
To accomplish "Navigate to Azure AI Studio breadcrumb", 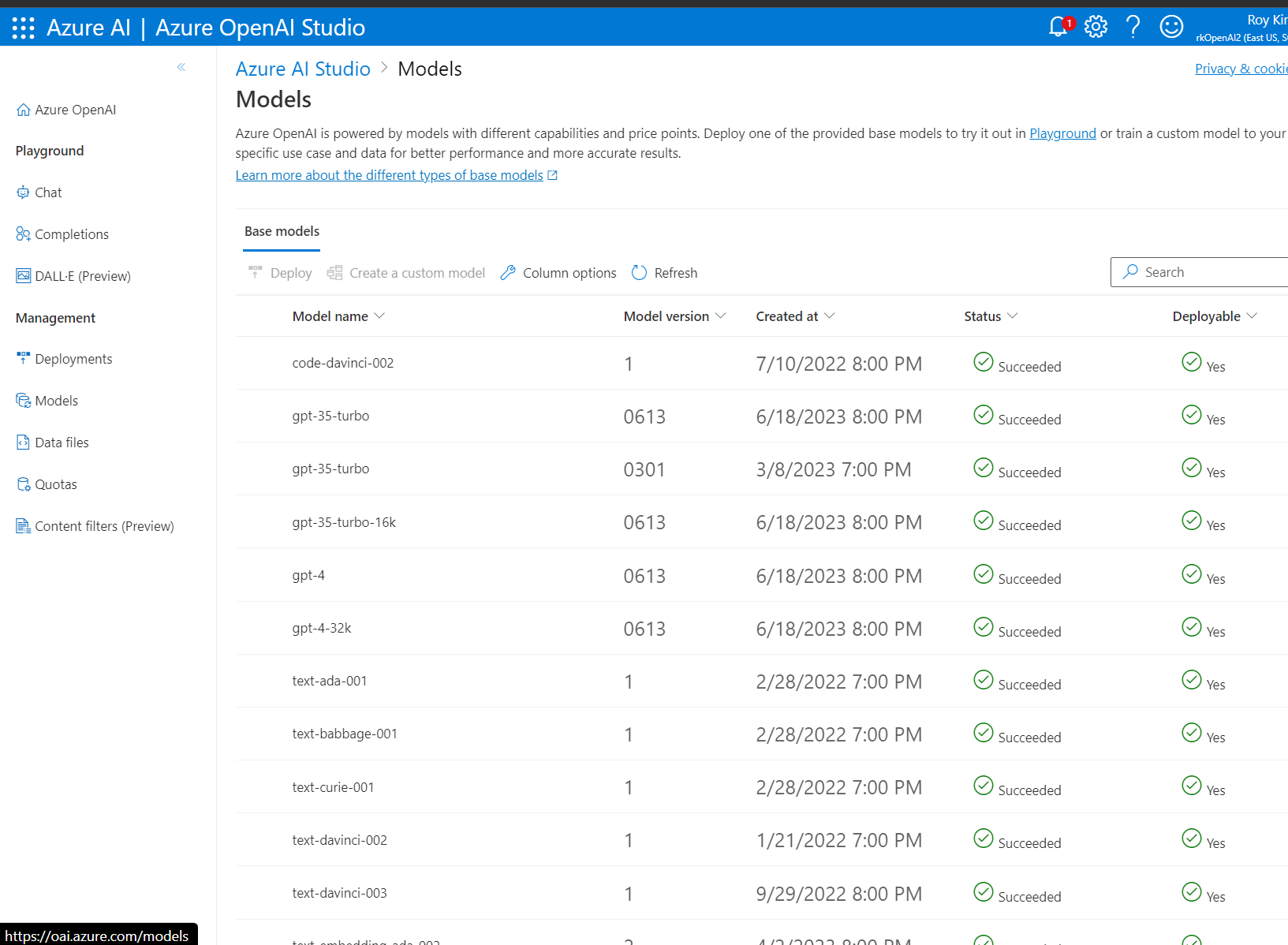I will pos(303,69).
